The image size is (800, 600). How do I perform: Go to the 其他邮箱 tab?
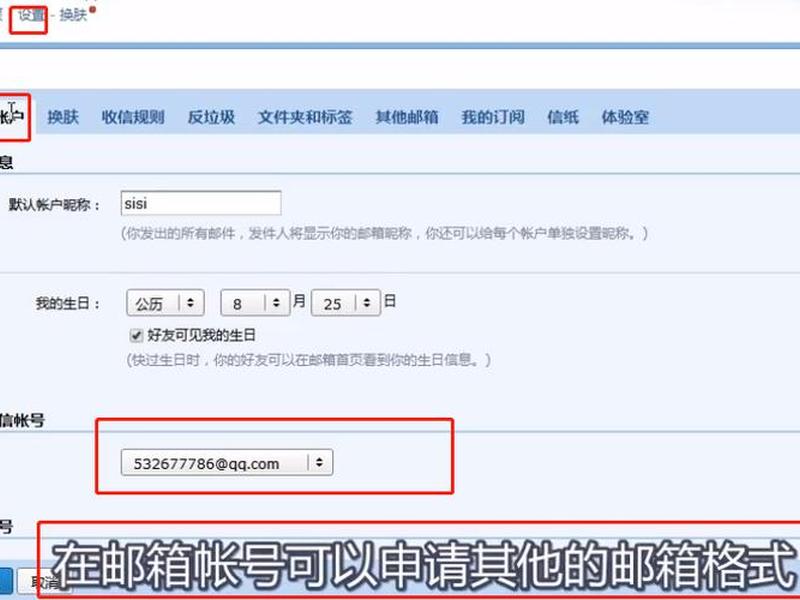(407, 117)
